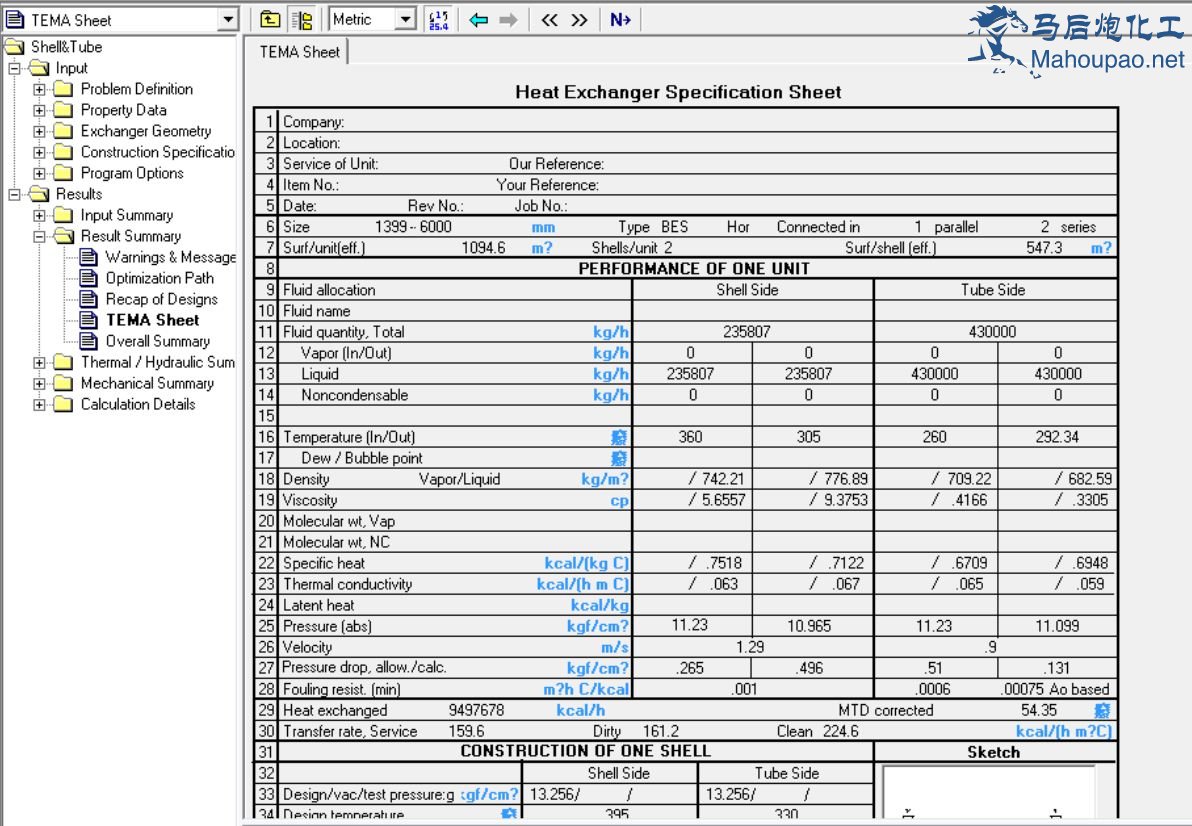The width and height of the screenshot is (1192, 826).
Task: Open the Metric units dropdown
Action: pyautogui.click(x=405, y=19)
